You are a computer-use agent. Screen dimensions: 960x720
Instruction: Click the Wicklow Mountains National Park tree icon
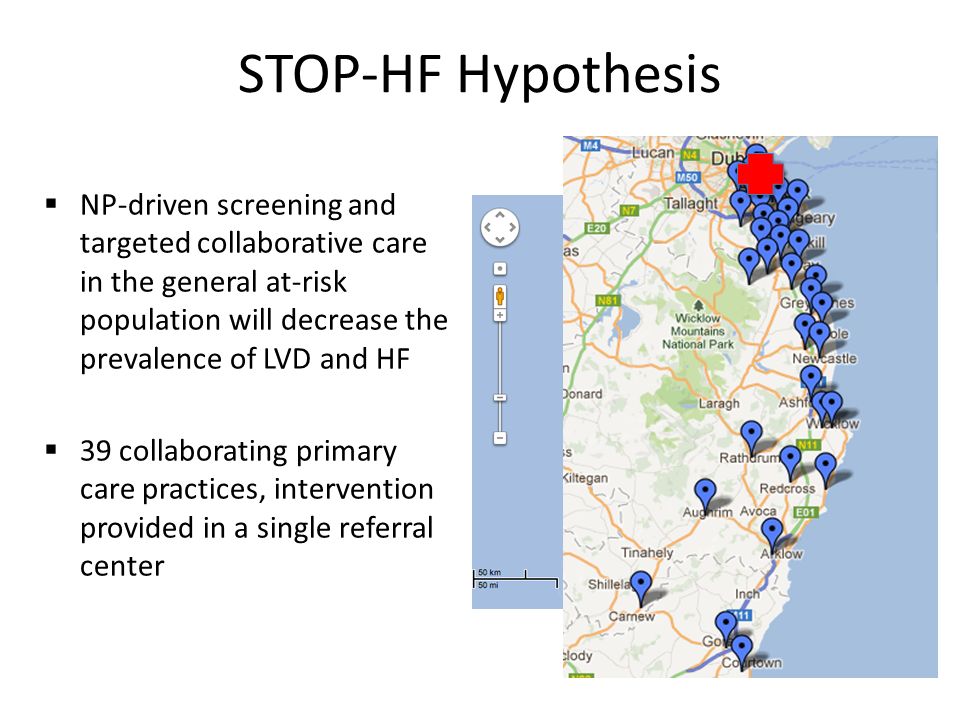698,305
